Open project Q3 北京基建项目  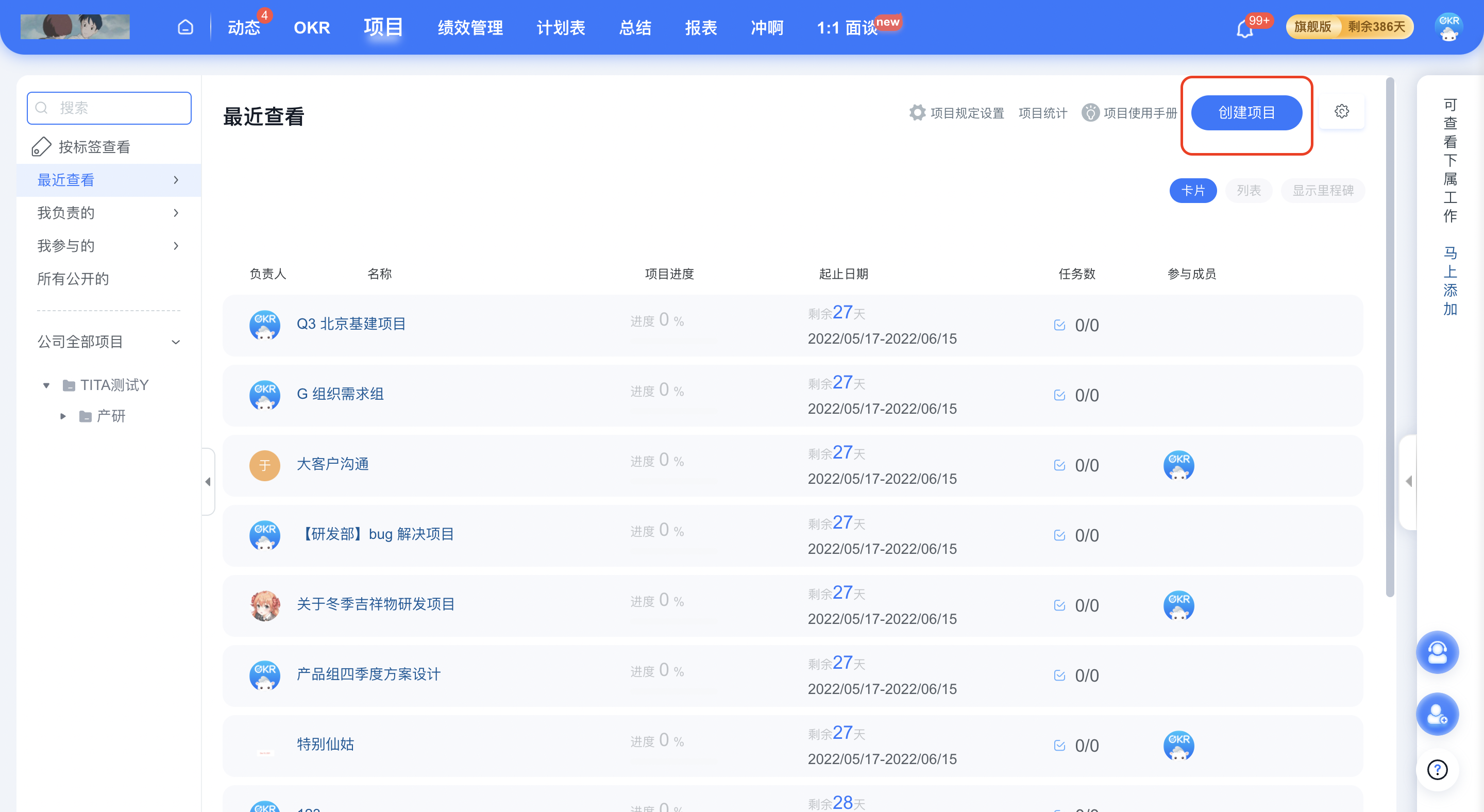coord(351,324)
